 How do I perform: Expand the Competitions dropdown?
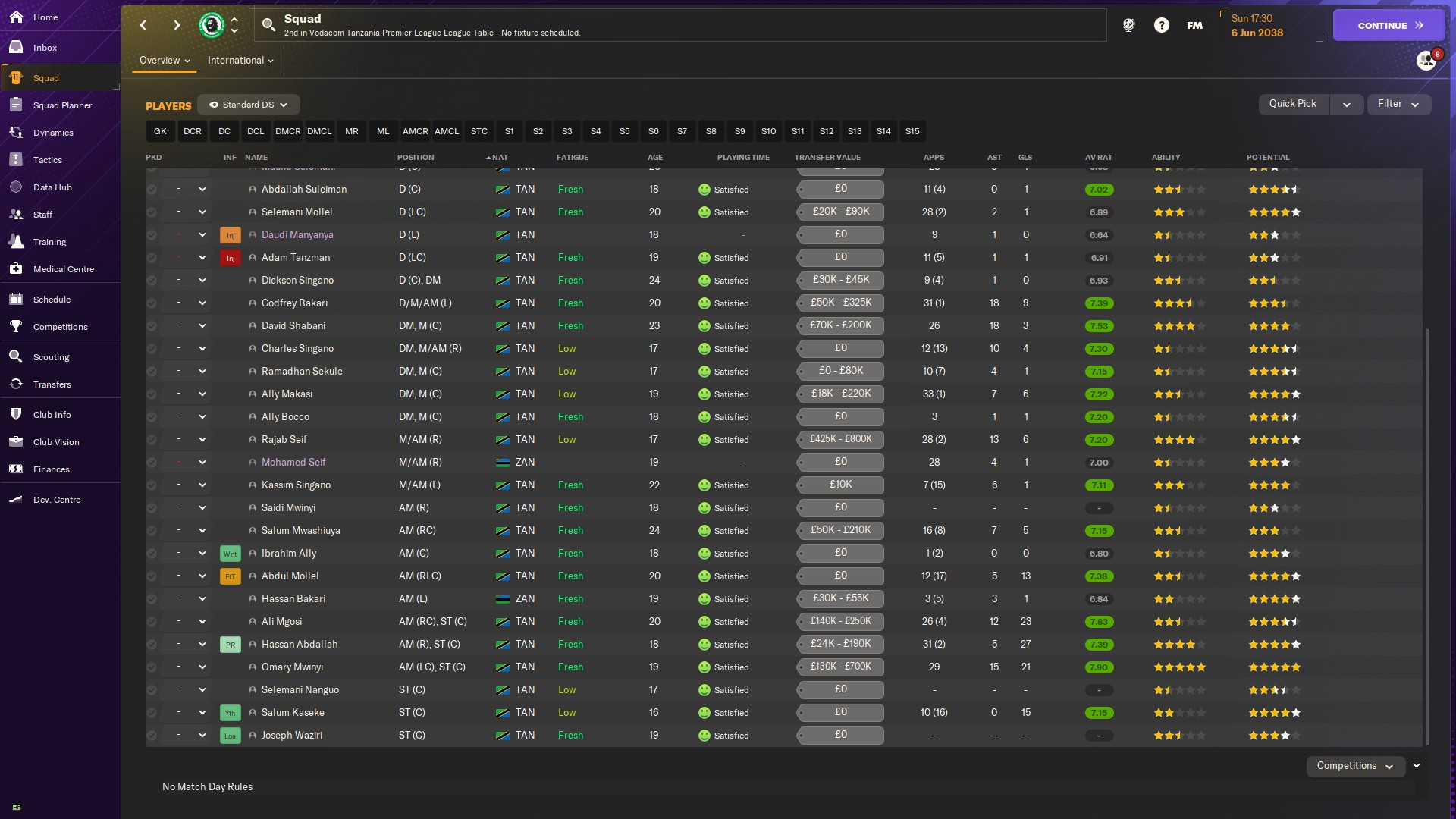[1354, 766]
